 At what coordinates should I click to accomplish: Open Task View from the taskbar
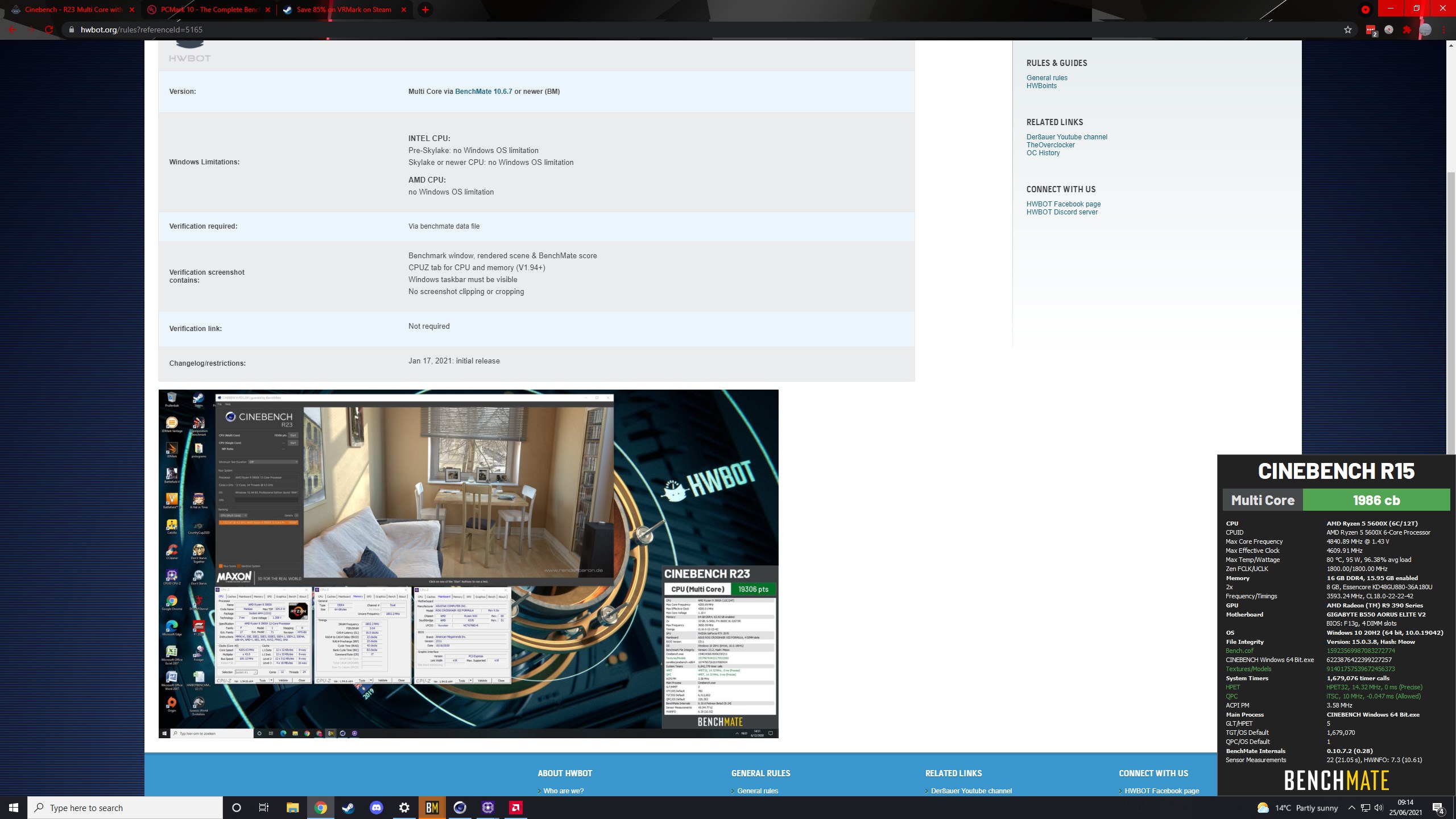[264, 808]
